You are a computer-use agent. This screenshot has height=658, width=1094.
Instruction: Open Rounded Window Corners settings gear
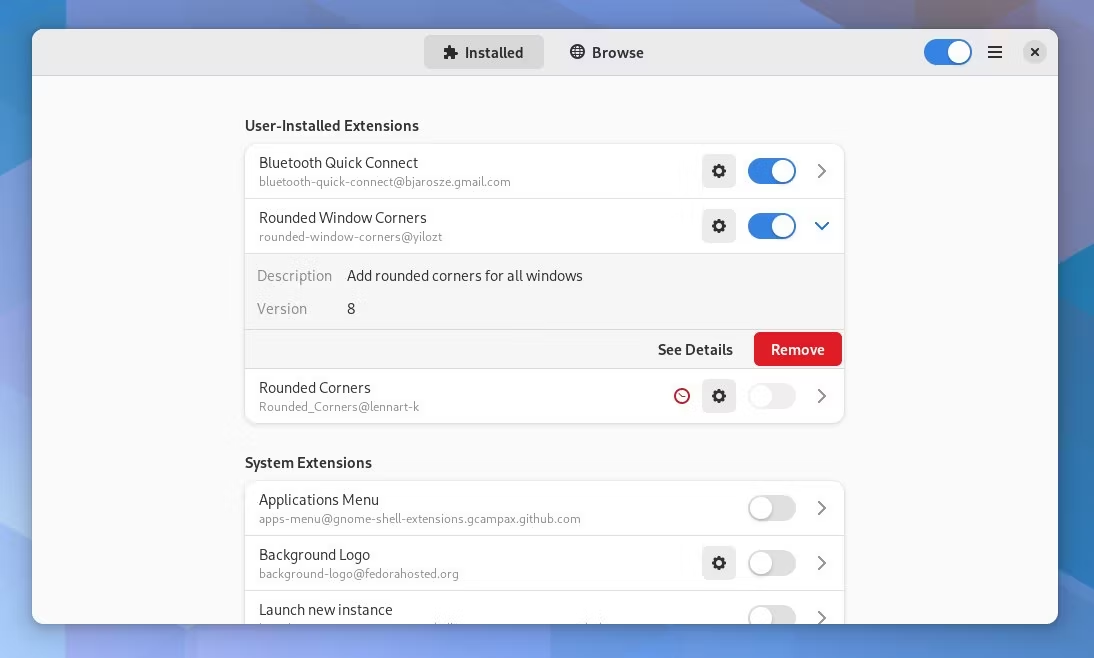tap(719, 226)
